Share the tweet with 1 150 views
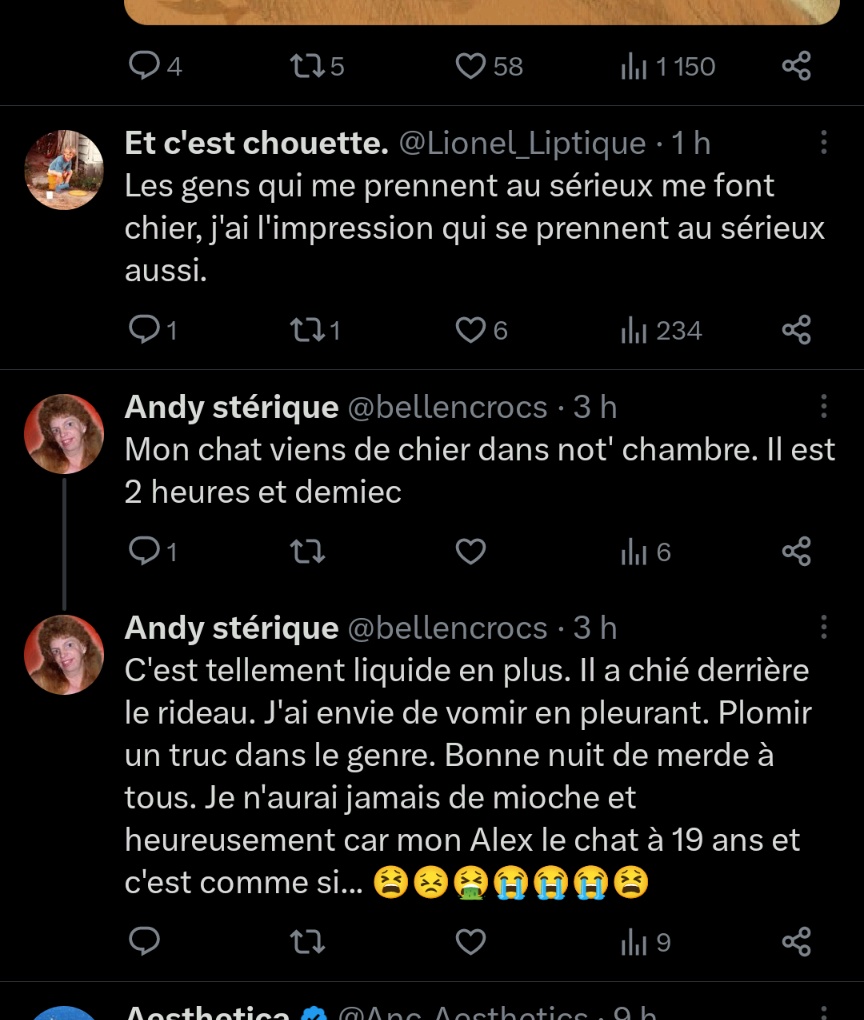 (x=796, y=66)
